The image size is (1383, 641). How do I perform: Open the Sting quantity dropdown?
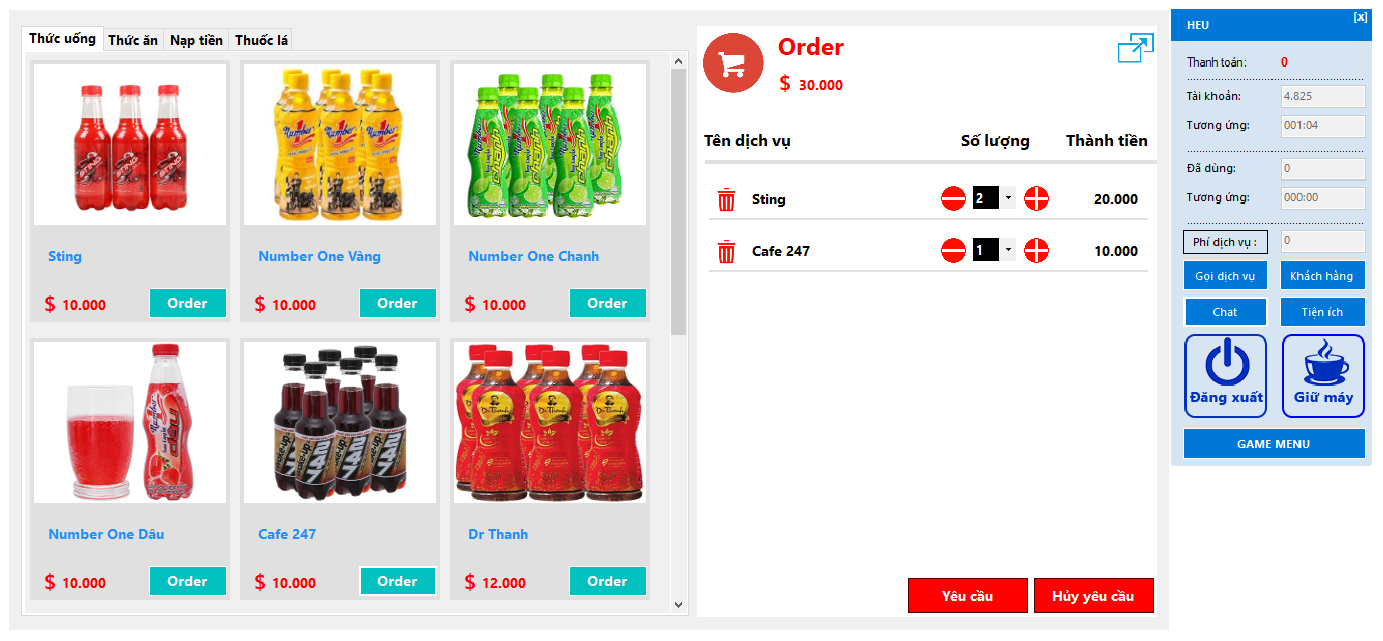[x=1008, y=198]
